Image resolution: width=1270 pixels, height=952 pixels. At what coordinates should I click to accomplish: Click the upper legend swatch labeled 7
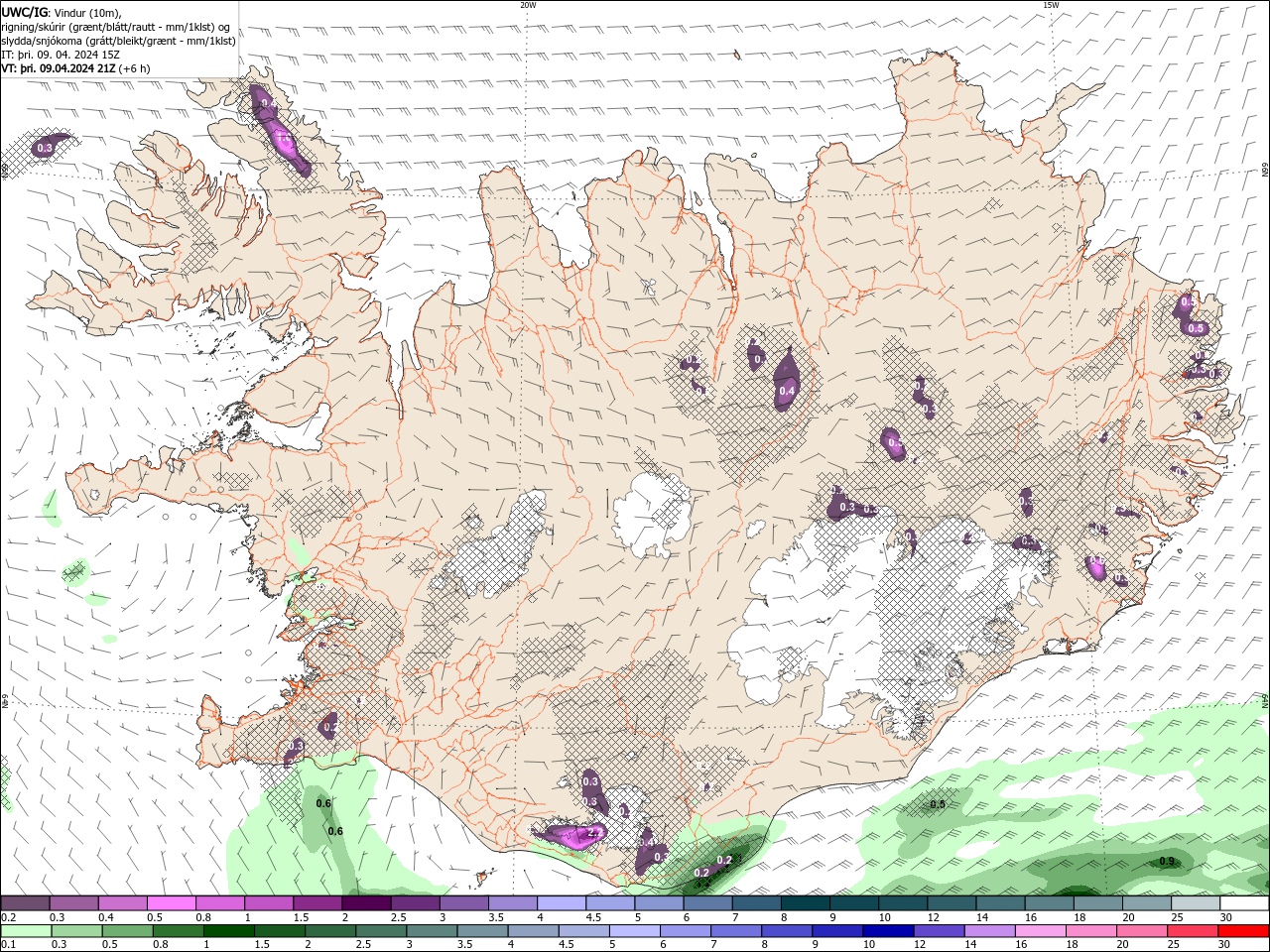756,903
